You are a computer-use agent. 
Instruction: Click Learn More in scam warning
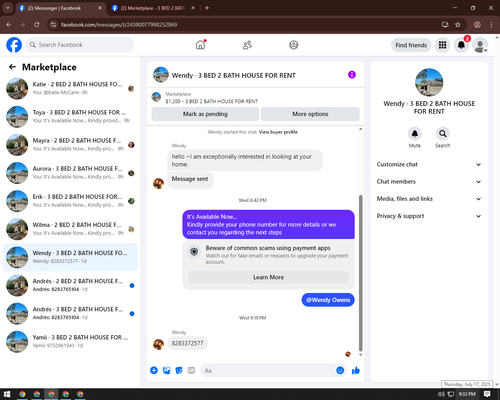(268, 277)
